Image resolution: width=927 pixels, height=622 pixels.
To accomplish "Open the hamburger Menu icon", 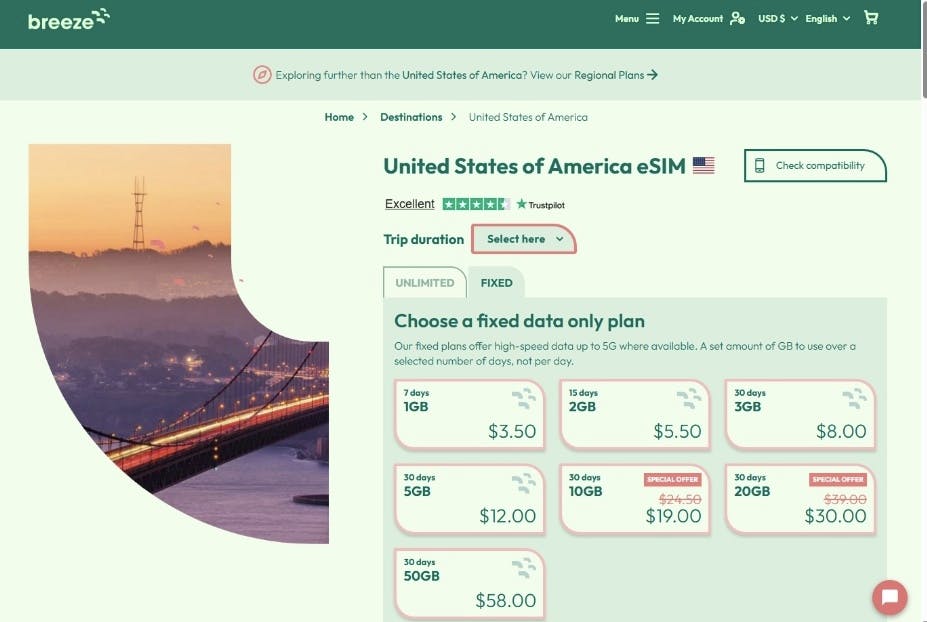I will (653, 18).
